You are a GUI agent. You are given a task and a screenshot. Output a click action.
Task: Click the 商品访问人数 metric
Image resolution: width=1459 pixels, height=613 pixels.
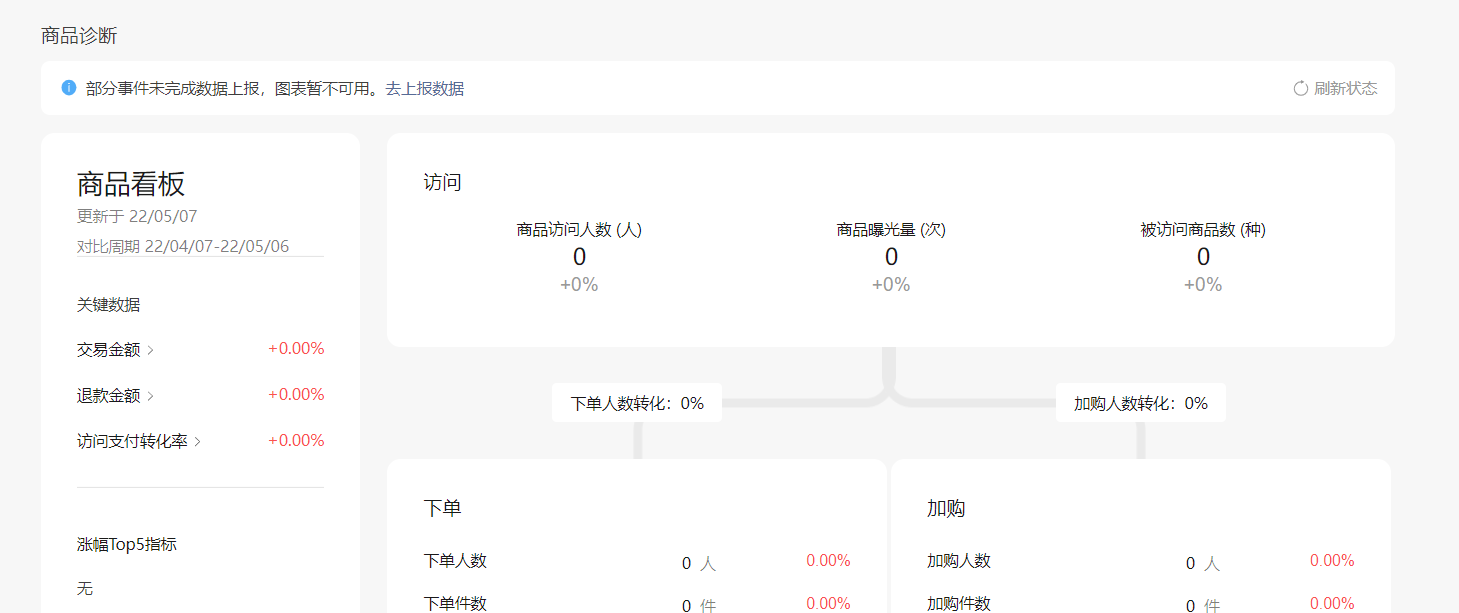click(579, 257)
